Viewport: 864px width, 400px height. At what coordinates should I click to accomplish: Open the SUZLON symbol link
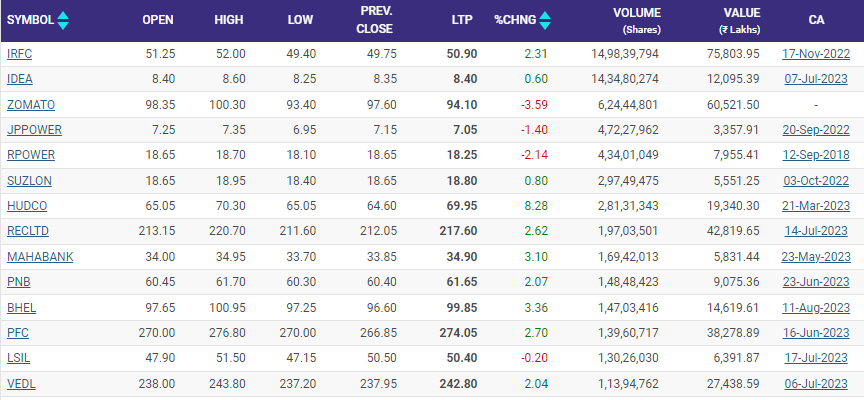pyautogui.click(x=29, y=181)
